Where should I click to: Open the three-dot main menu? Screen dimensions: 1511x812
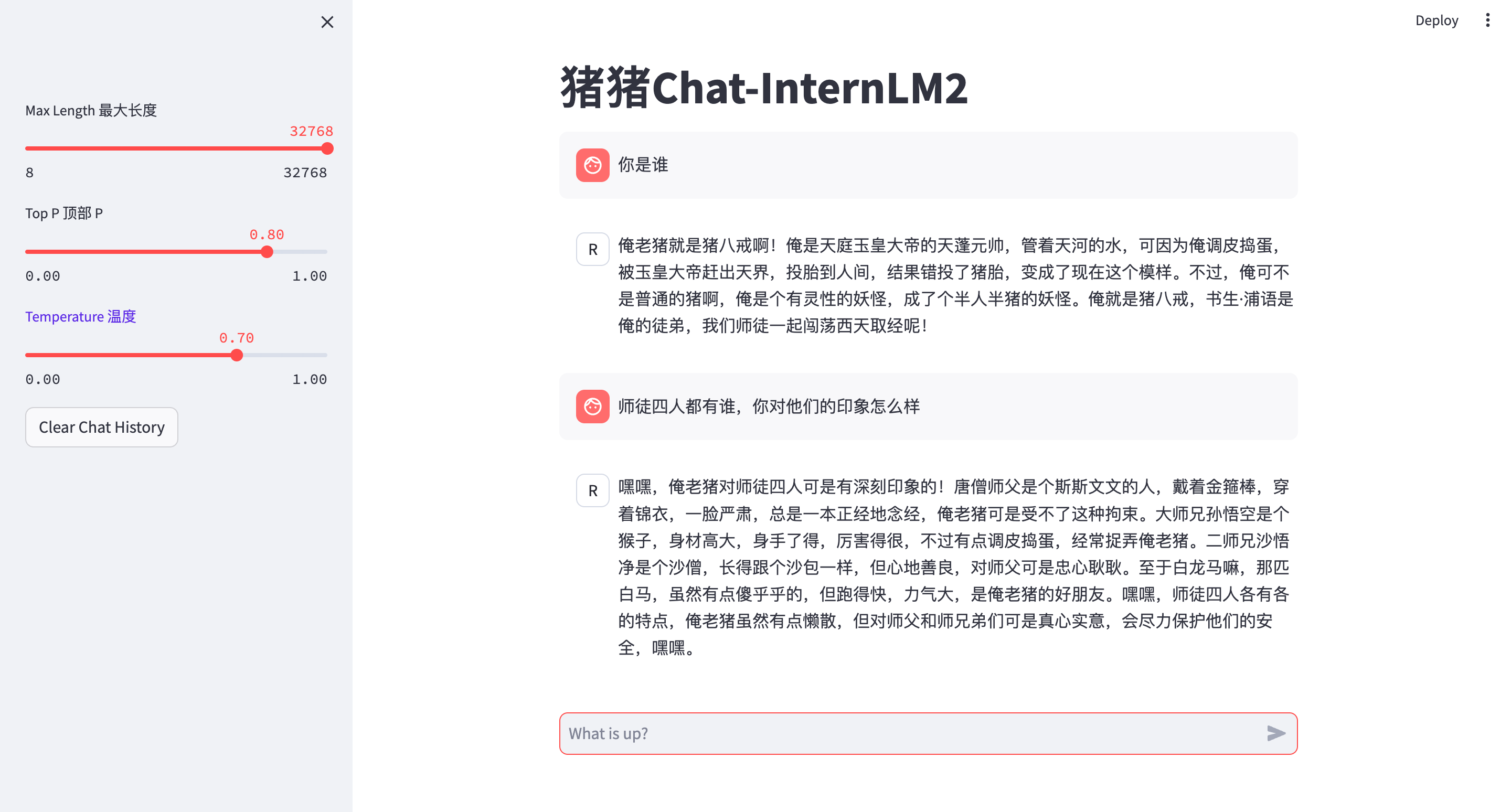click(1487, 20)
